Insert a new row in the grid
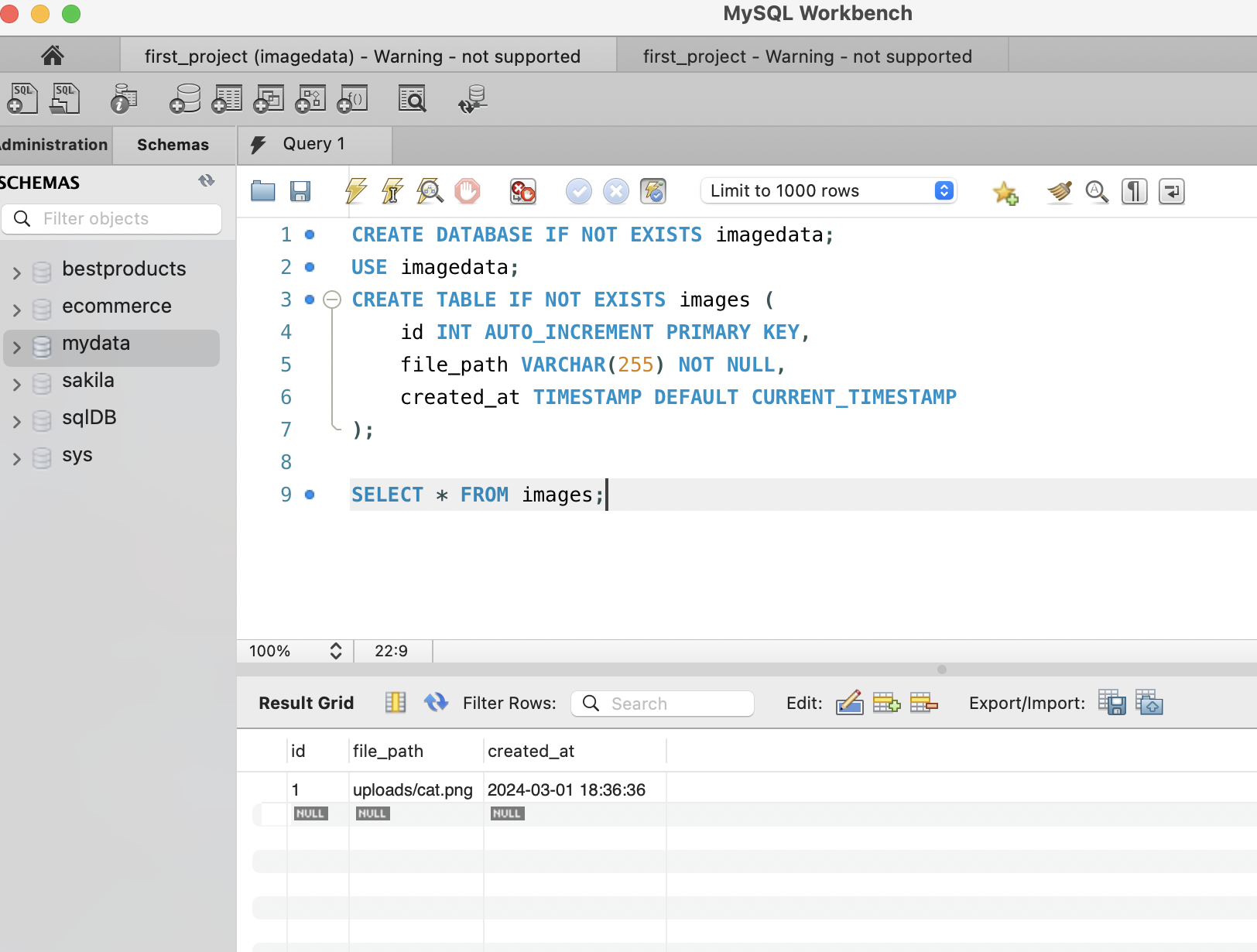 pos(886,703)
